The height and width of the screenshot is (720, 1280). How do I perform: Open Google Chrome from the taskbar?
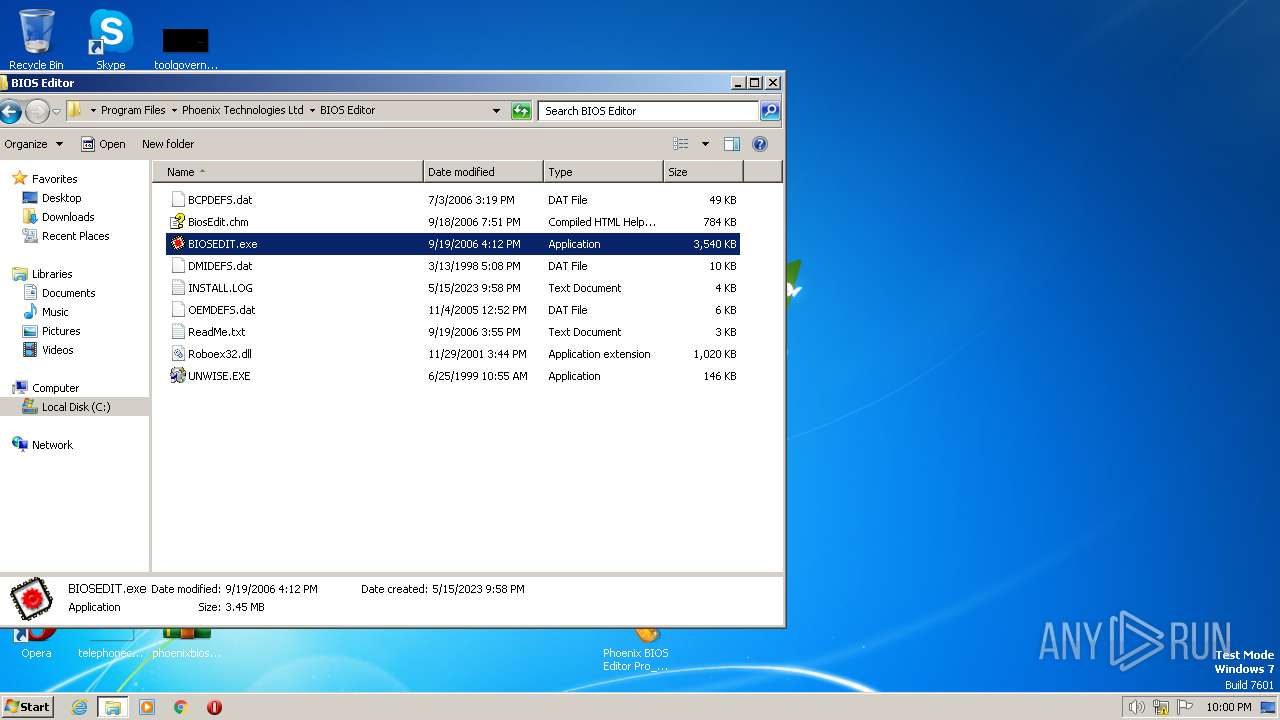coord(181,707)
